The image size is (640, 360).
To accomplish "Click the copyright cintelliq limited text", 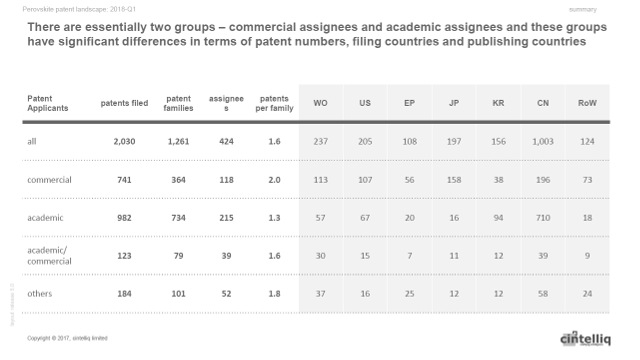I will click(x=67, y=338).
